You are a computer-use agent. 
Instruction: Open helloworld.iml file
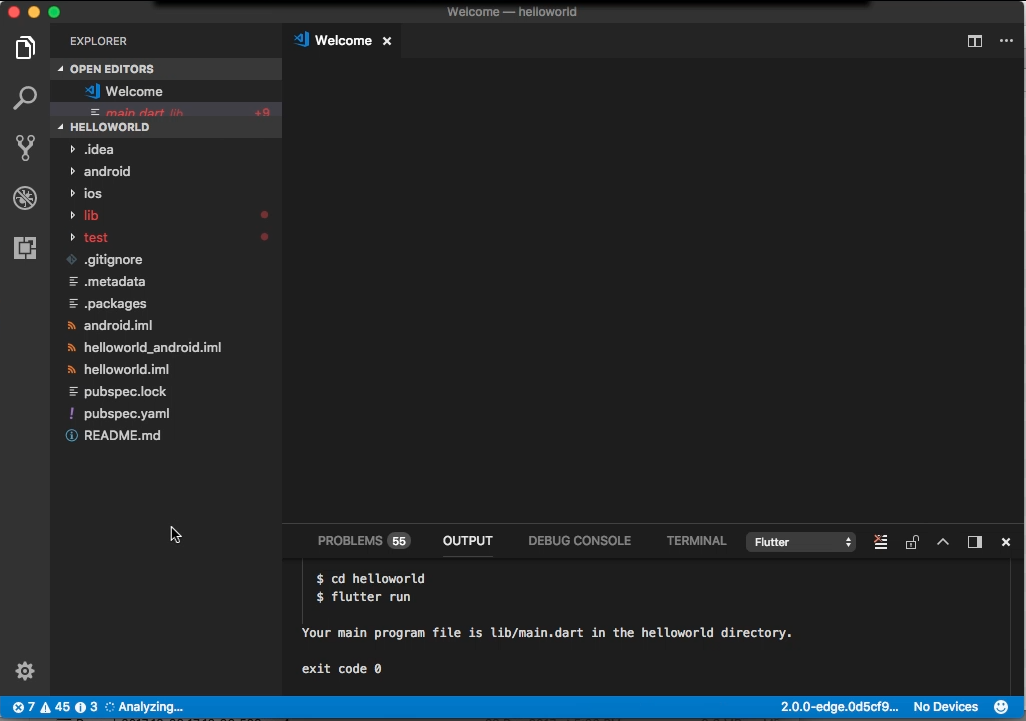[x=166, y=370]
